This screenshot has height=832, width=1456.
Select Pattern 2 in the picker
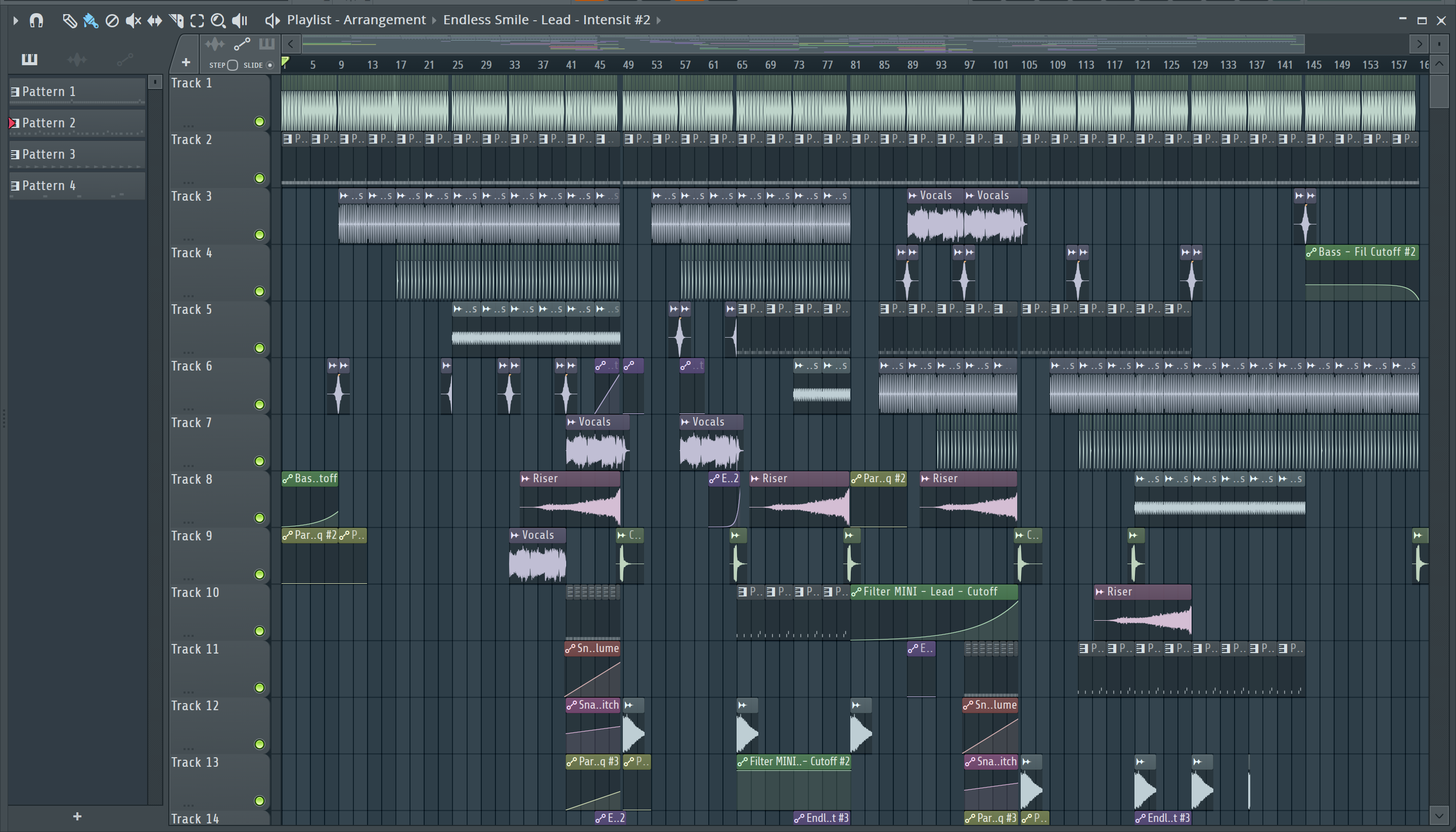(x=77, y=123)
